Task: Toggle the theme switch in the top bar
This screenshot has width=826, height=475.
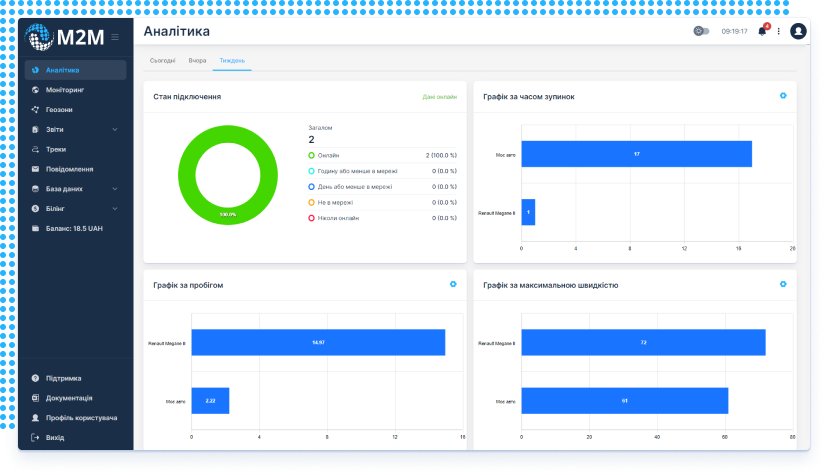Action: coord(701,31)
